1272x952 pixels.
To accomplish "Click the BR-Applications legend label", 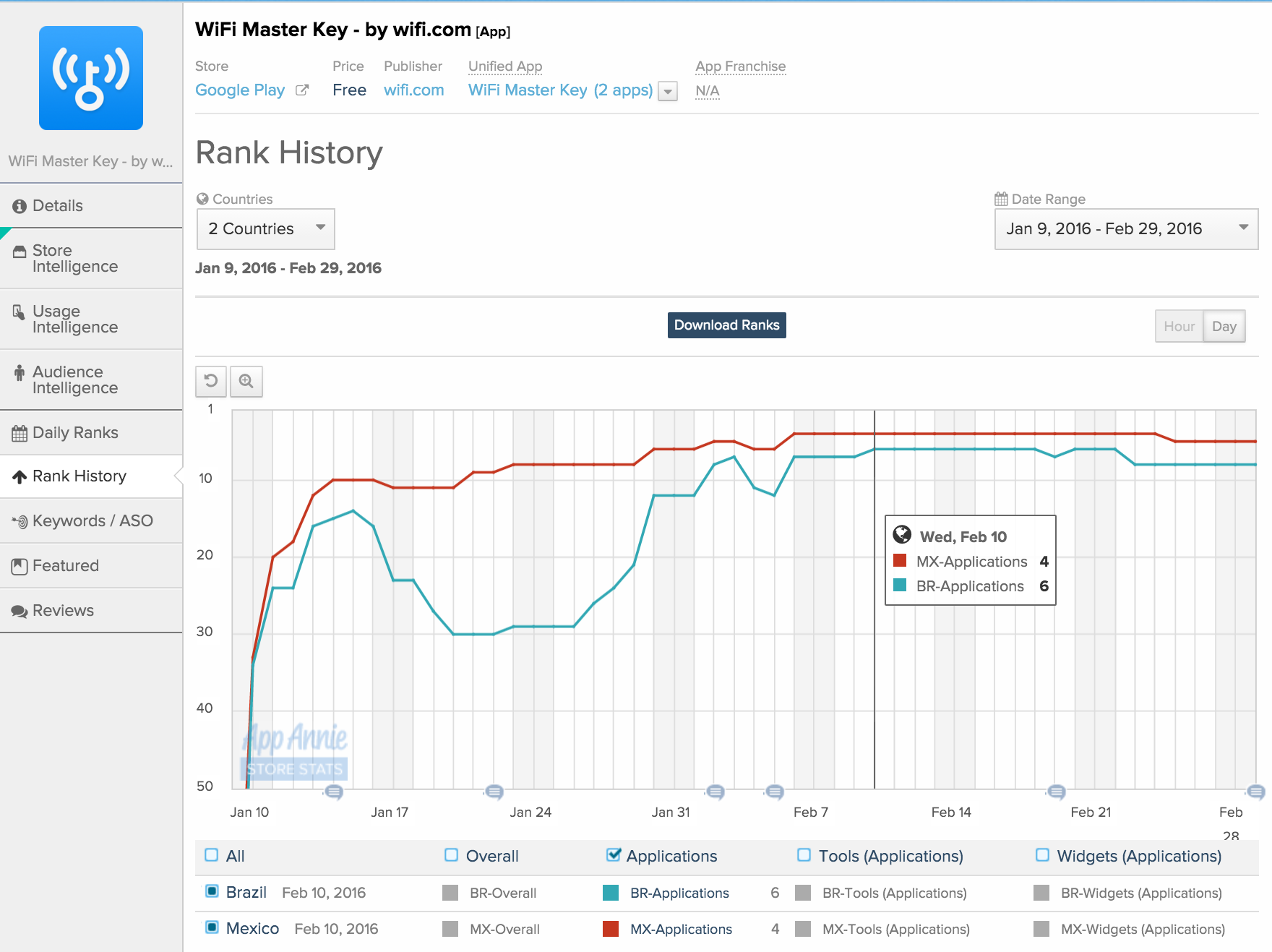I will click(x=679, y=893).
